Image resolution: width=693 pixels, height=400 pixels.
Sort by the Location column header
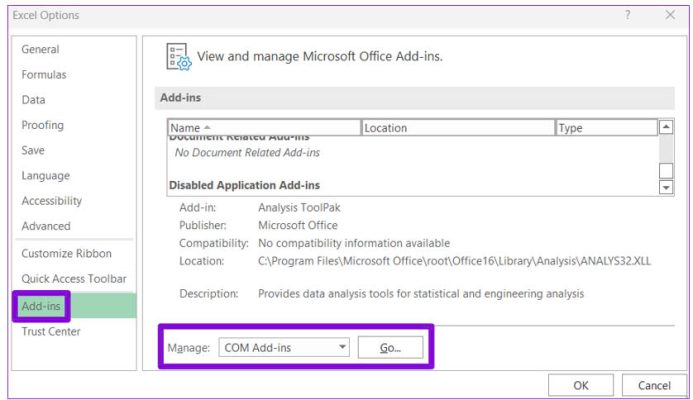(458, 128)
